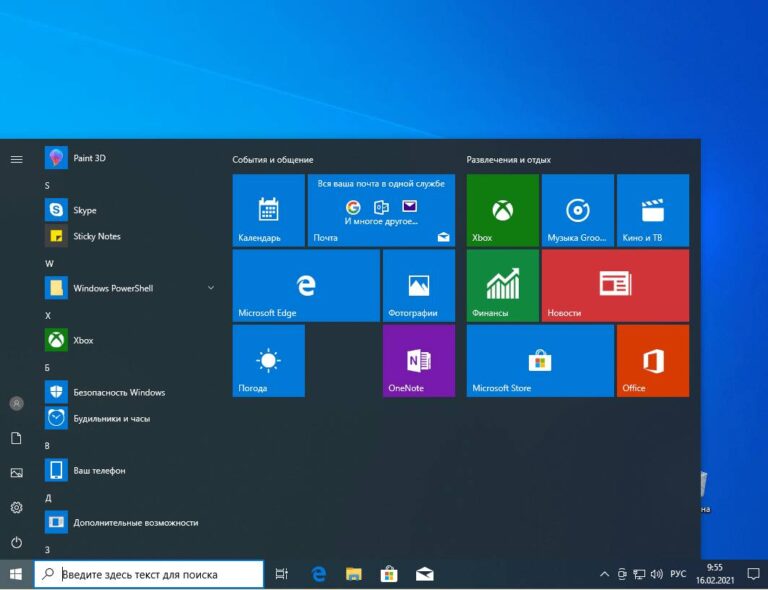
Task: Click the letter Д section header
Action: (48, 498)
